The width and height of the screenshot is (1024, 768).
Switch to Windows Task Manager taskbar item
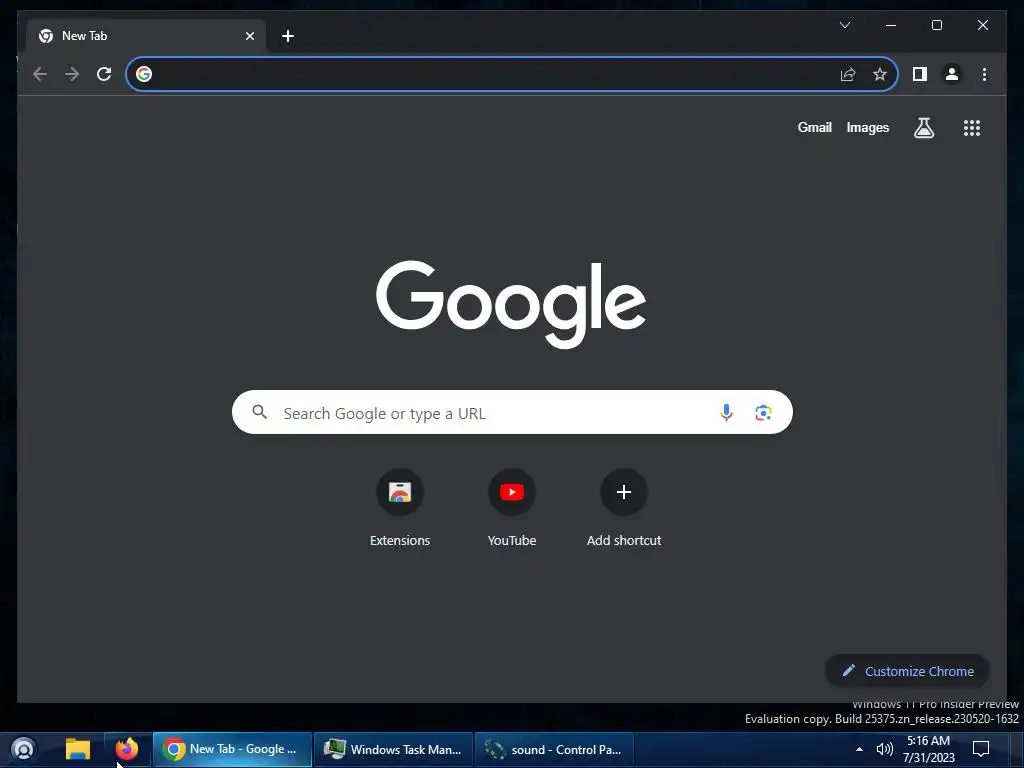tap(394, 750)
